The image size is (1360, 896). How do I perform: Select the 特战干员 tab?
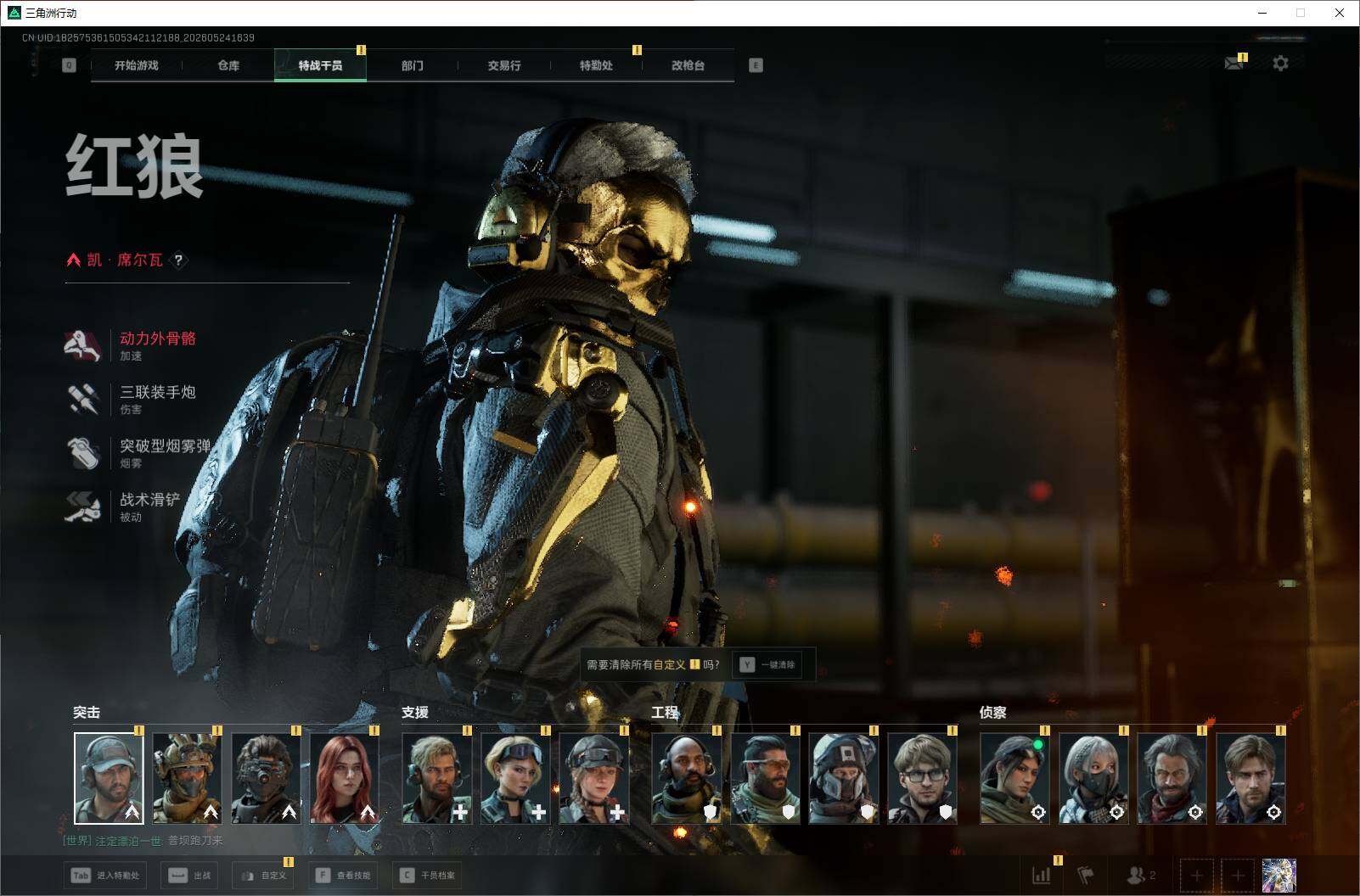[320, 65]
